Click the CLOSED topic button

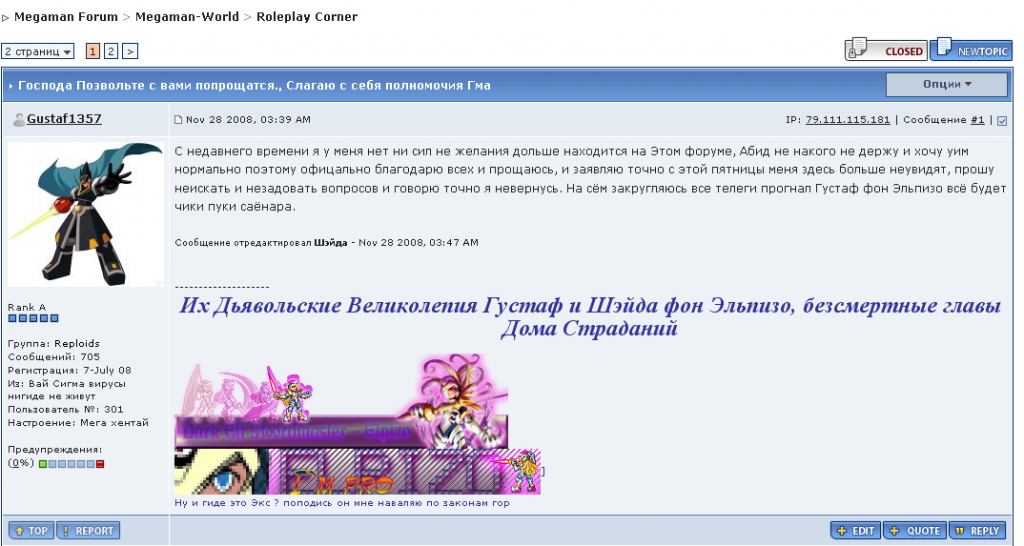(886, 50)
